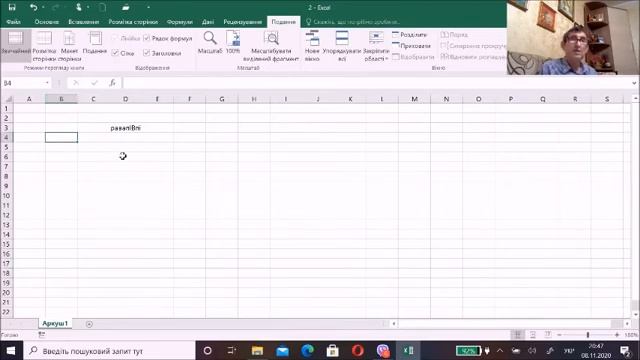Screen dimensions: 640x360
Task: Select column M header
Action: coord(414,99)
